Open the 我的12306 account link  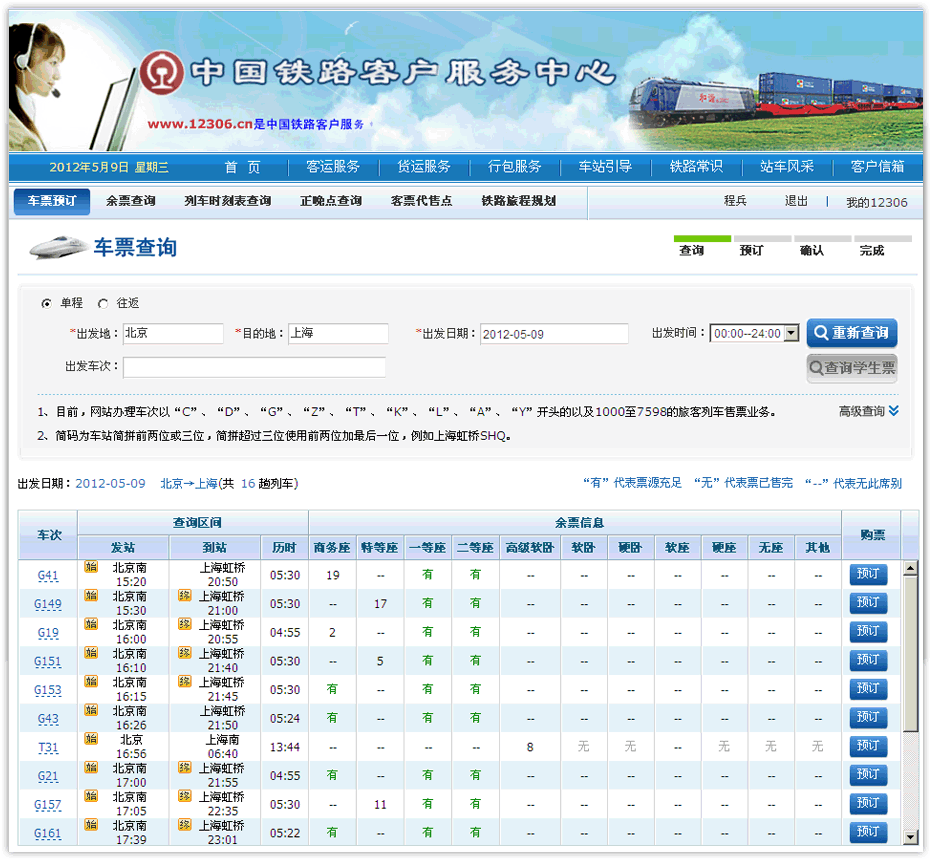tap(877, 202)
